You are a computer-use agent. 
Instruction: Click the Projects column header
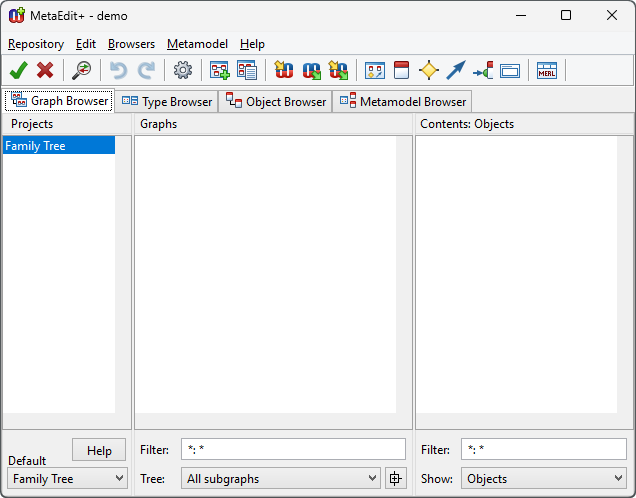67,124
